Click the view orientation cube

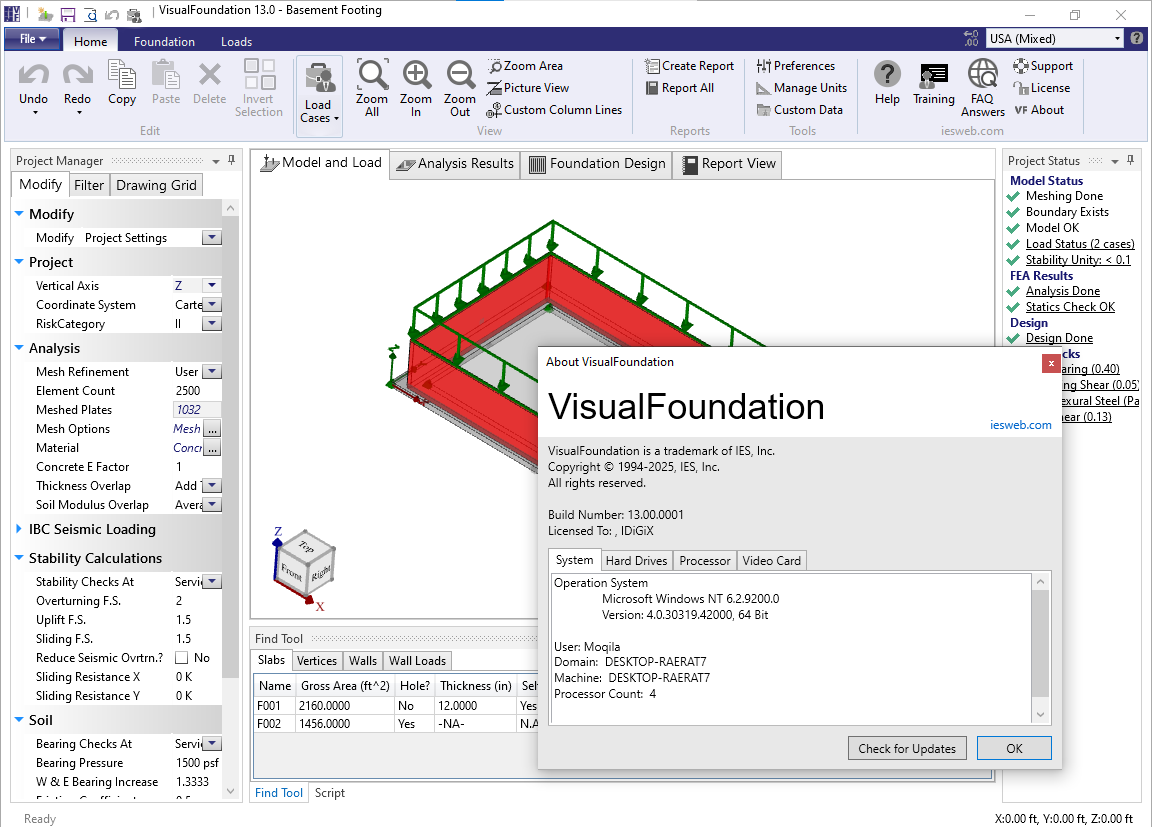pyautogui.click(x=307, y=566)
